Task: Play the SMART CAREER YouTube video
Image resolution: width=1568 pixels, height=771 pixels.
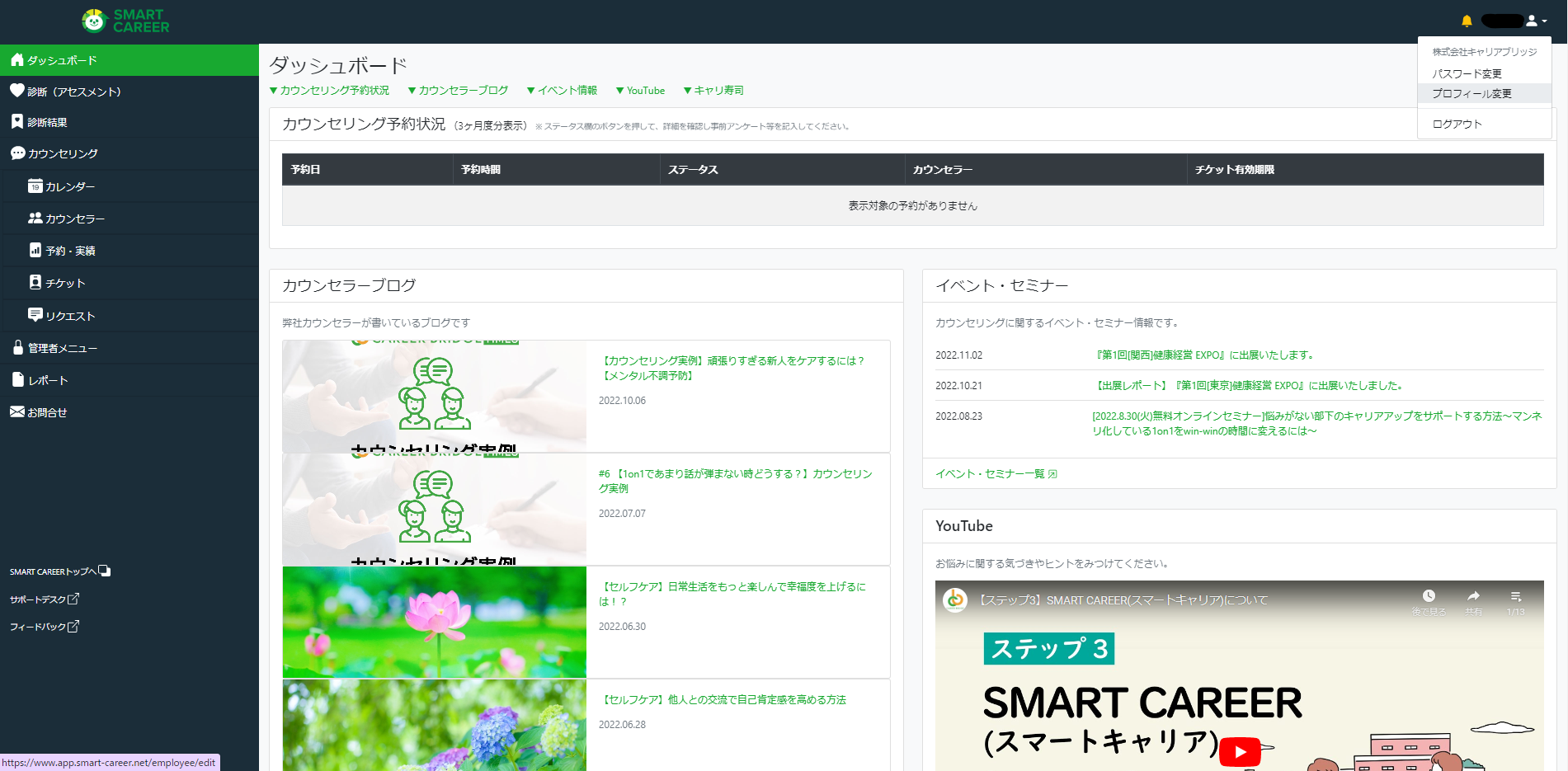Action: pyautogui.click(x=1240, y=751)
